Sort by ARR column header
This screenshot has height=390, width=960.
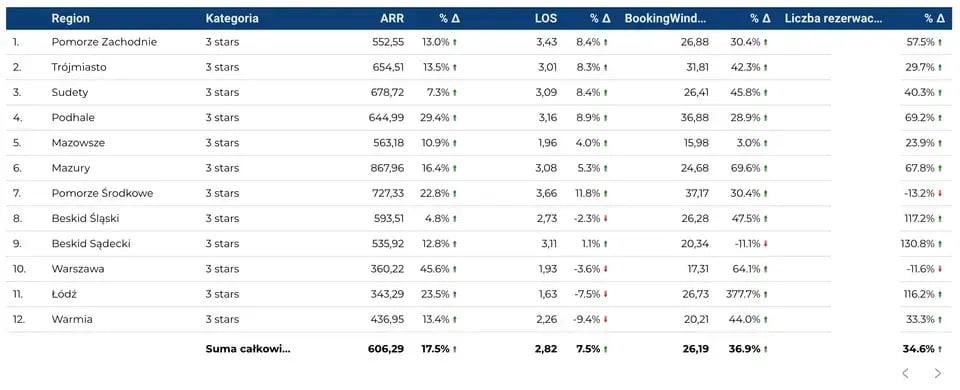(392, 18)
